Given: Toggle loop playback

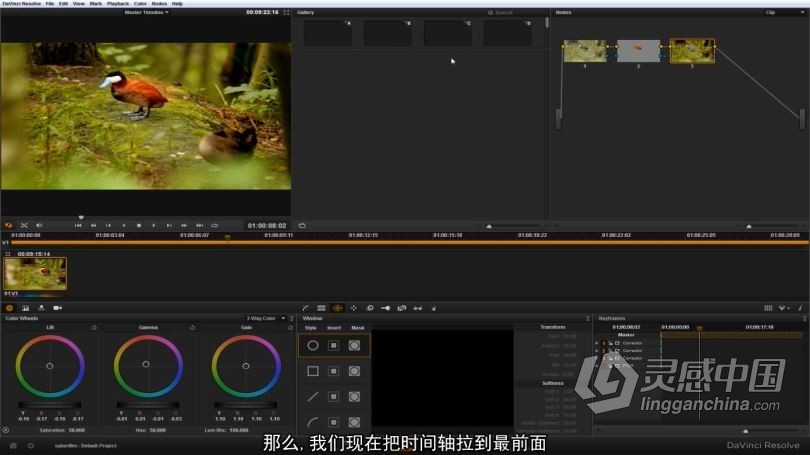Looking at the screenshot, I should click(215, 226).
